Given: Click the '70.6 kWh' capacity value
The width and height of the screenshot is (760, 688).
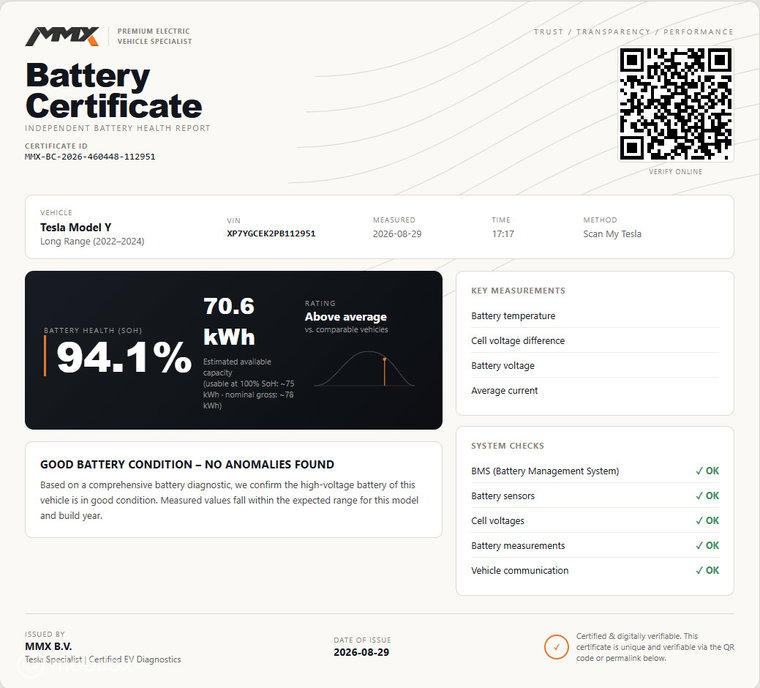Looking at the screenshot, I should click(x=229, y=321).
